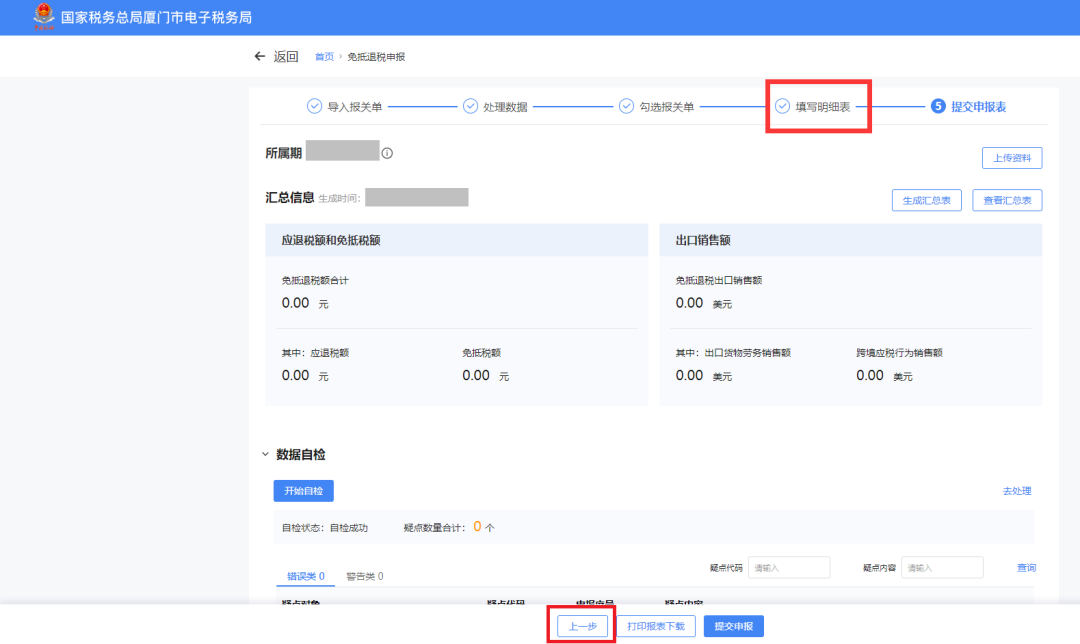Click the step 5 提交申报表 number icon
Viewport: 1080px width, 644px height.
(x=938, y=106)
